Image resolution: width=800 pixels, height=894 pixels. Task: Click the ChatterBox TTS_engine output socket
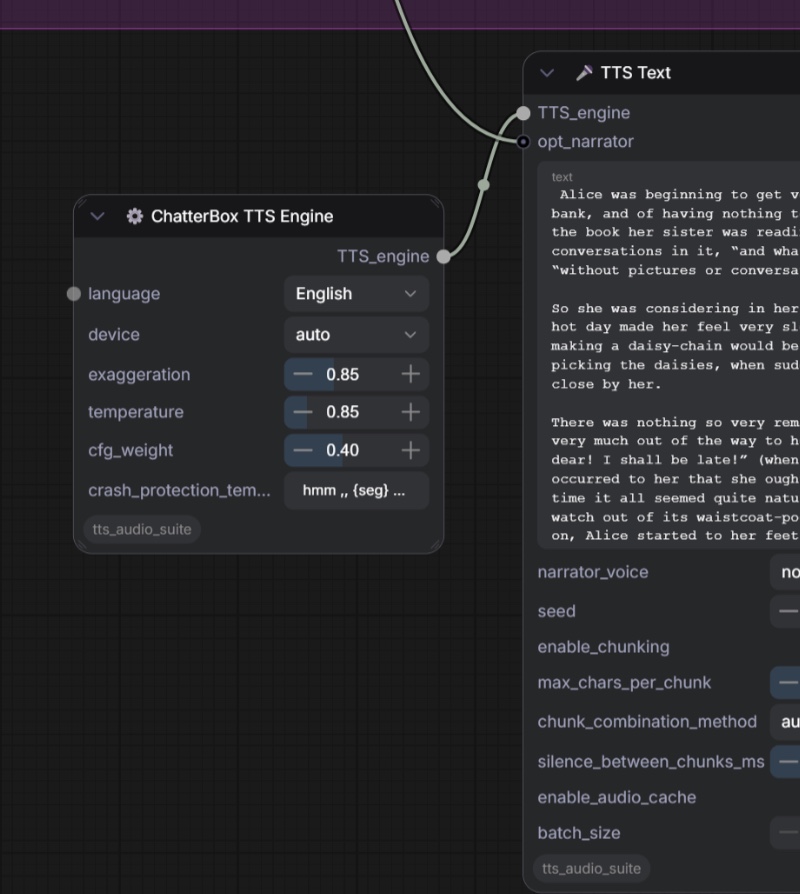444,257
